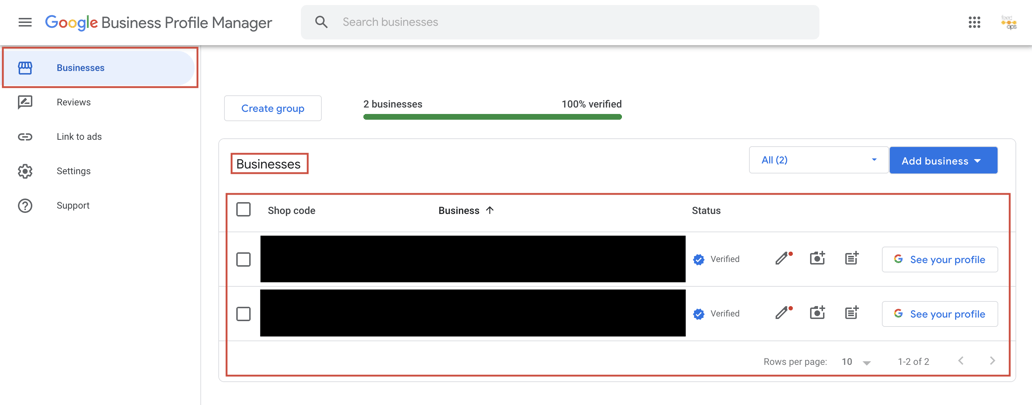Viewport: 1032px width, 405px height.
Task: Click the 2 businesses count text
Action: point(393,104)
